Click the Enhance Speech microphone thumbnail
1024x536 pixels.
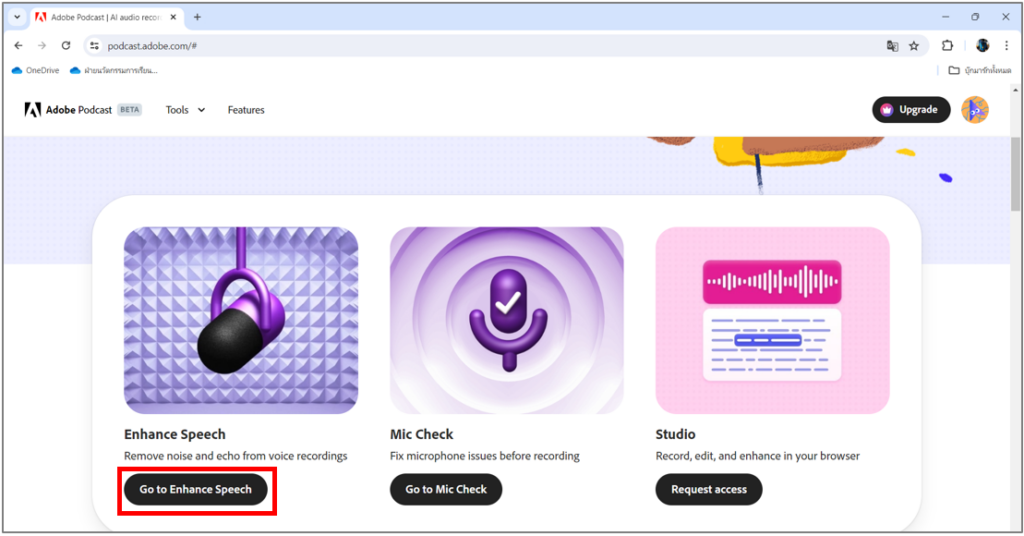pos(241,320)
